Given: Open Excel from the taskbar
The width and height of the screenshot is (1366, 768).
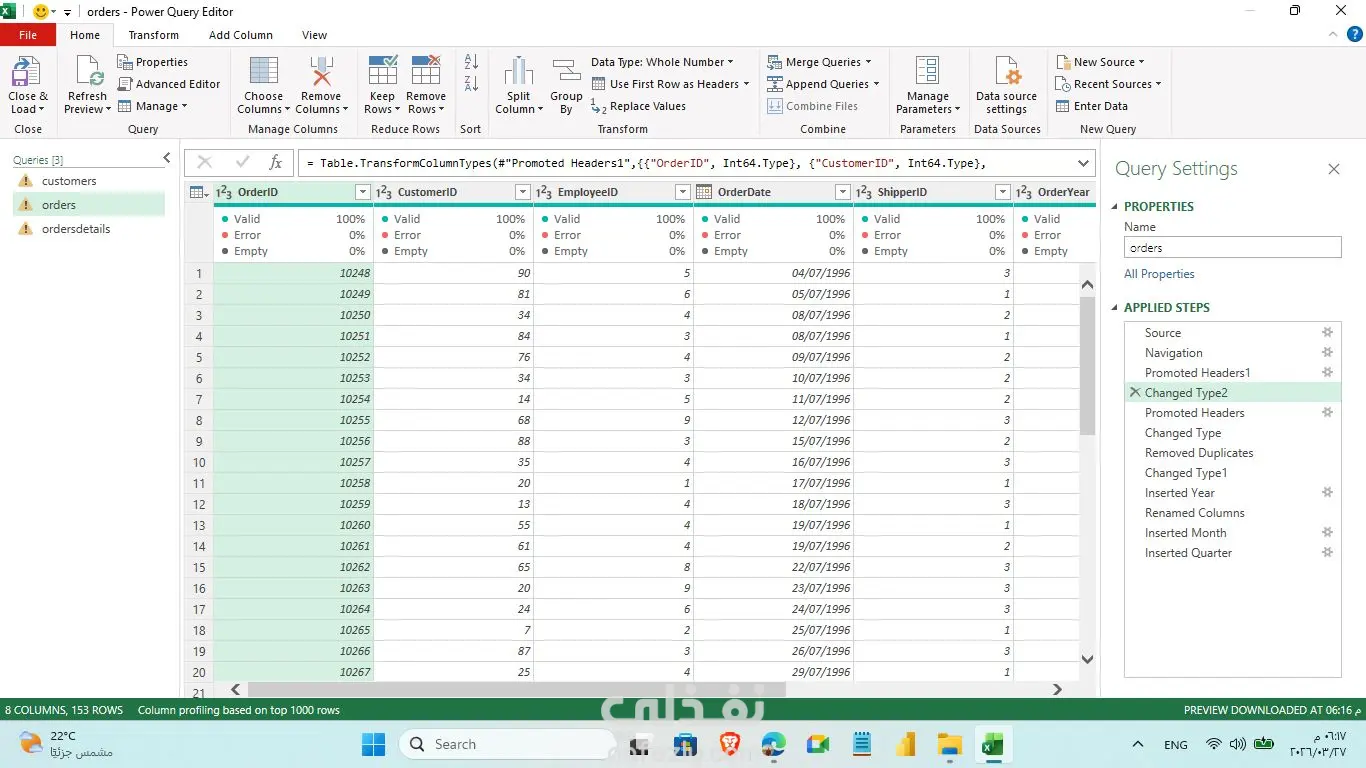Looking at the screenshot, I should coord(991,744).
